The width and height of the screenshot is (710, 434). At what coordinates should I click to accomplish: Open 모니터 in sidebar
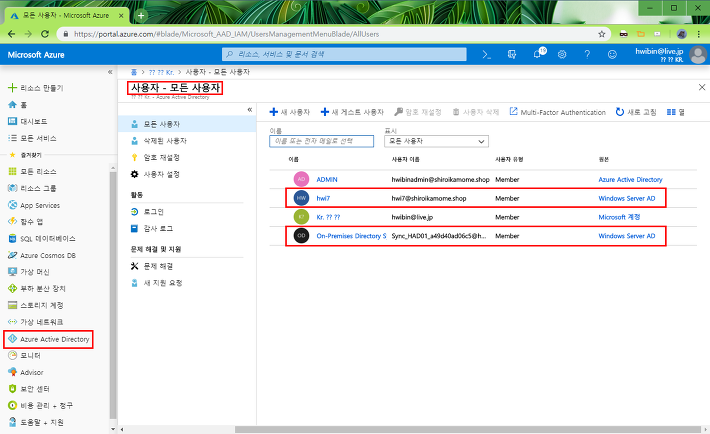24,356
